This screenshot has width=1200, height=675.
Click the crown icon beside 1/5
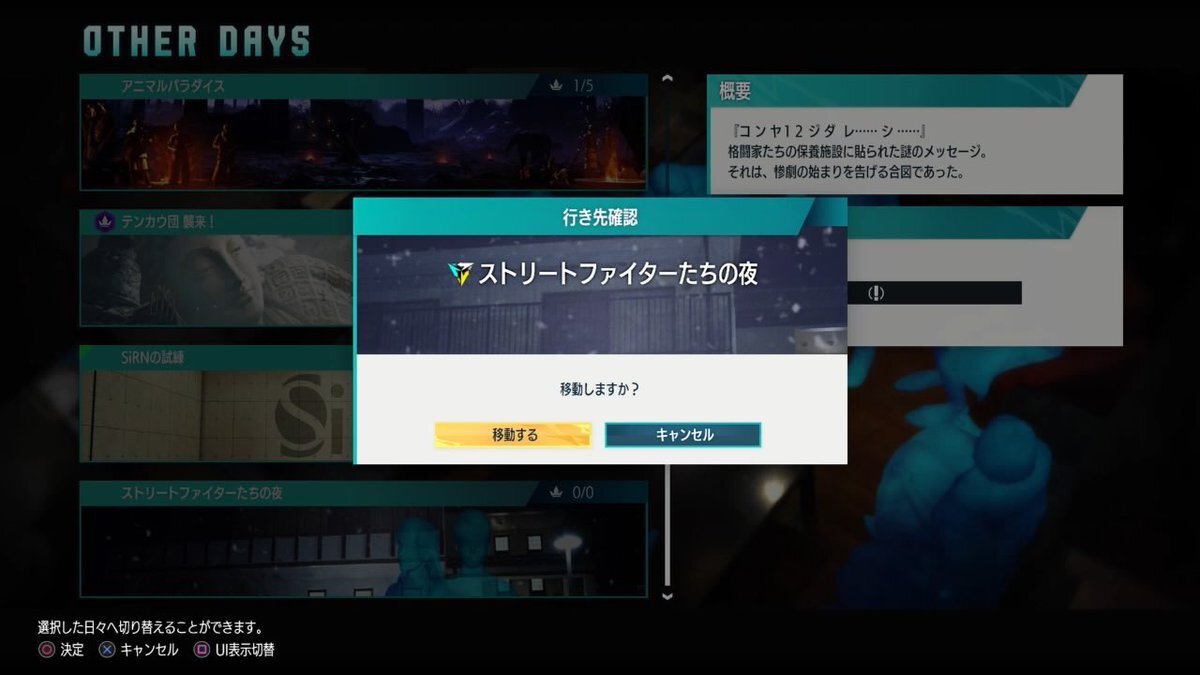(x=556, y=86)
